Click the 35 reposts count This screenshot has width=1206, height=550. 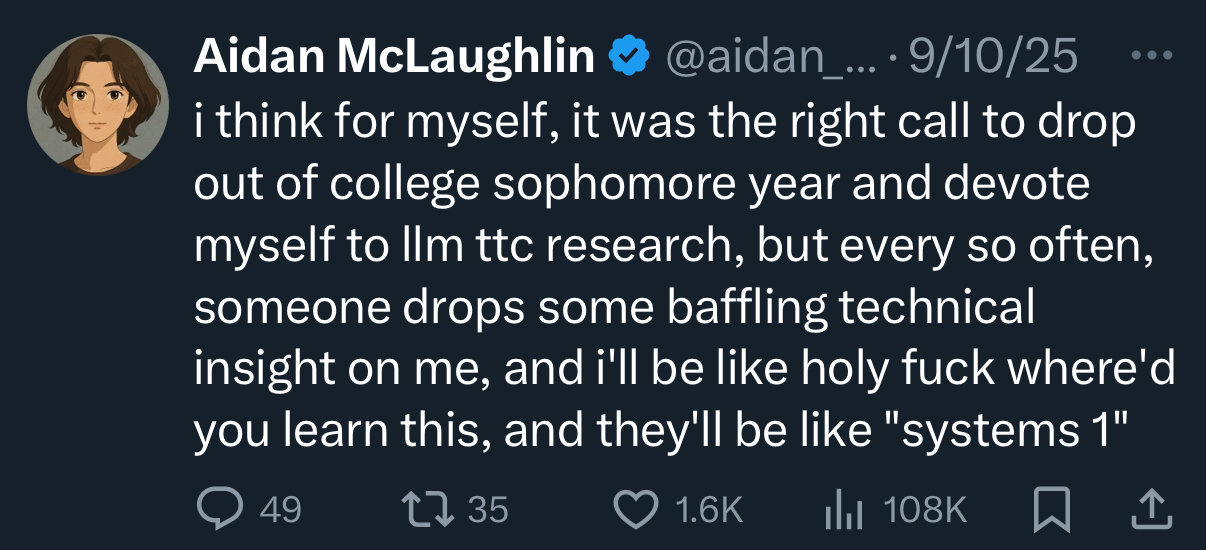489,511
